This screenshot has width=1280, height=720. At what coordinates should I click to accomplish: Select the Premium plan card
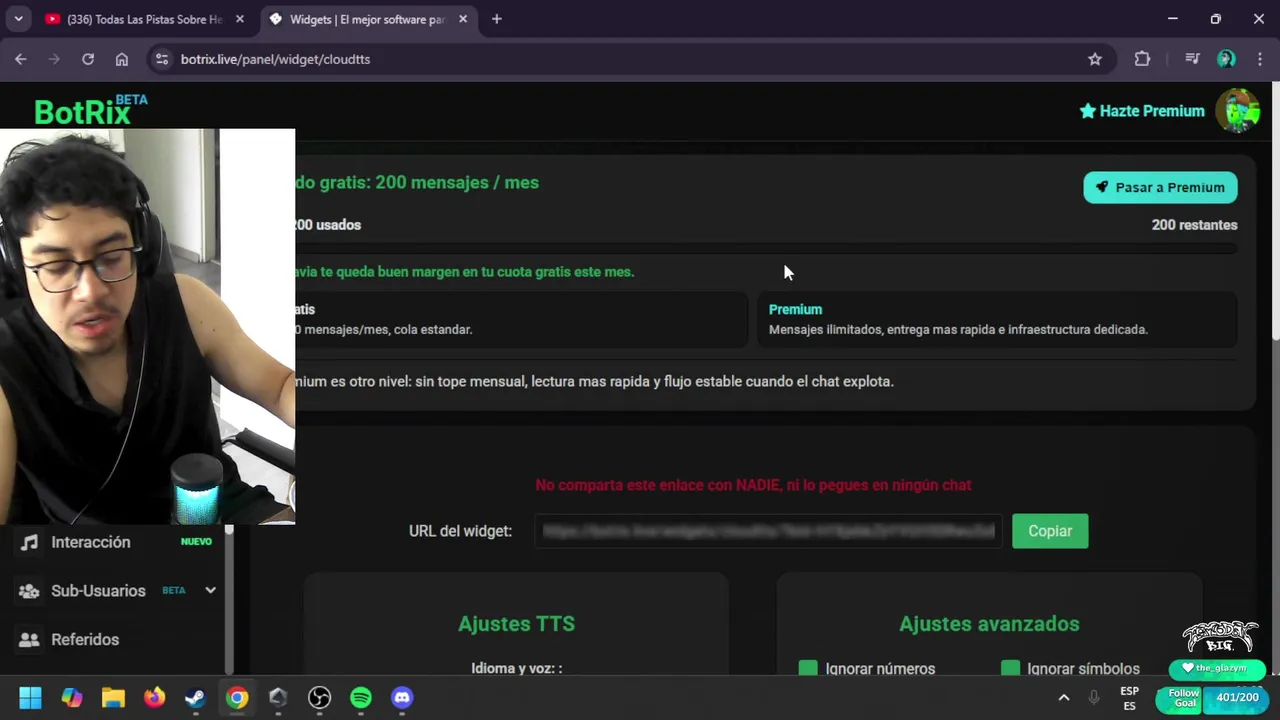tap(996, 319)
